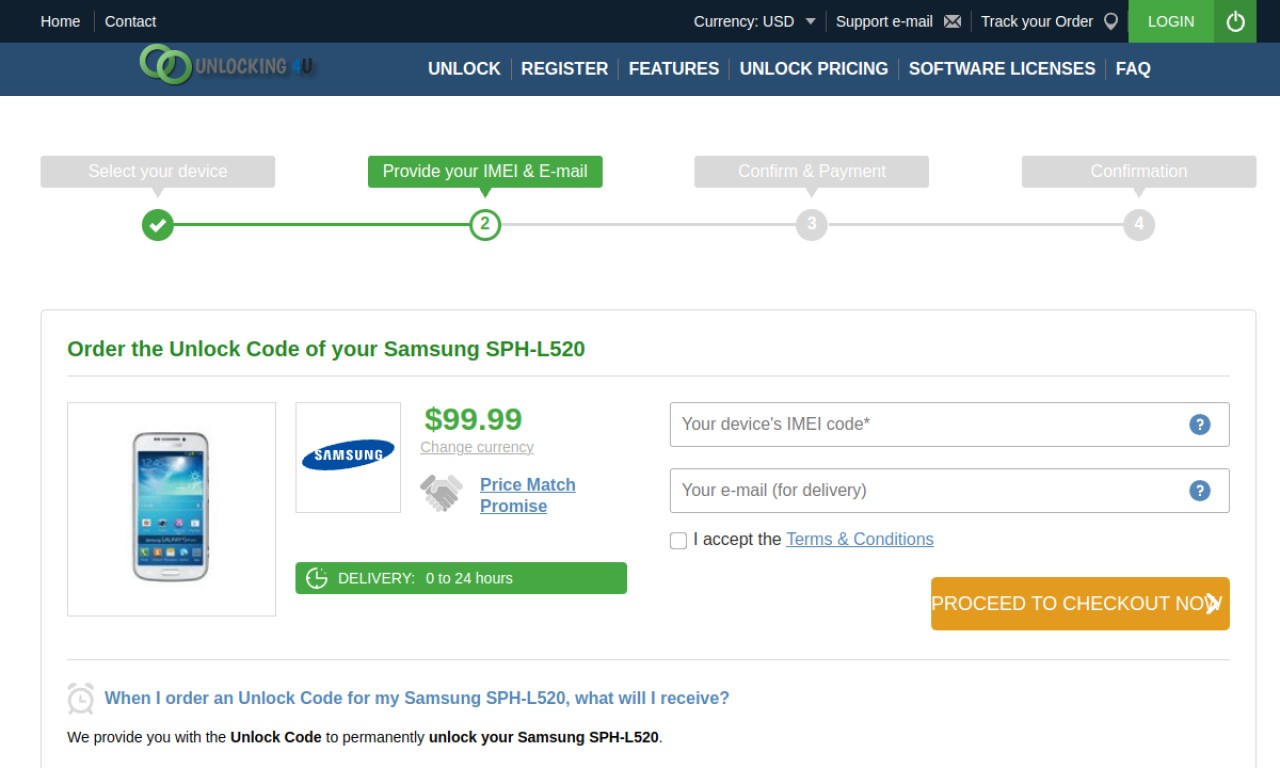Click the delivery clock icon

click(317, 578)
